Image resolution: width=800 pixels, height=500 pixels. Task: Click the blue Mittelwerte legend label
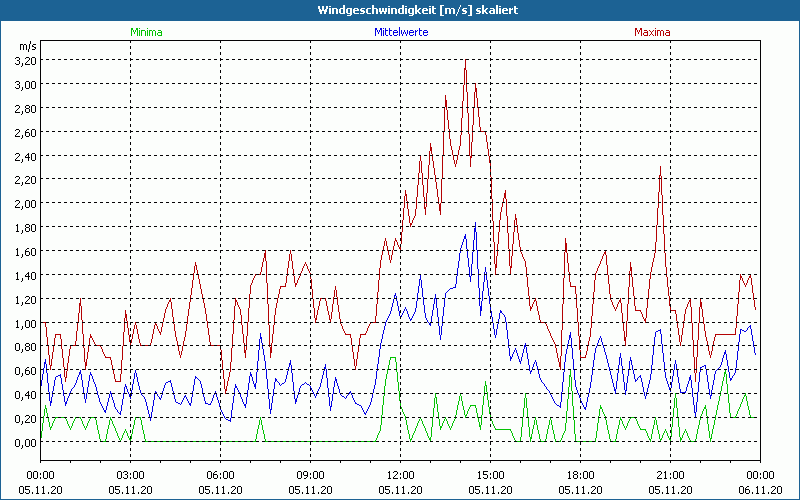point(401,32)
